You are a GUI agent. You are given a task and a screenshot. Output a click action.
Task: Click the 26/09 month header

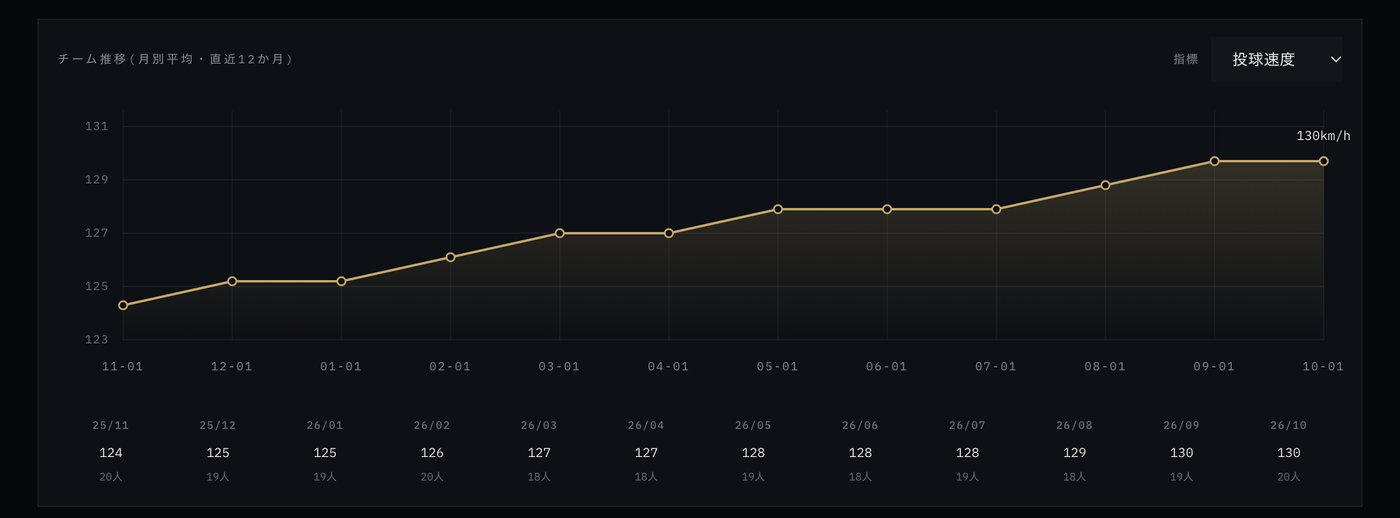pyautogui.click(x=1181, y=426)
